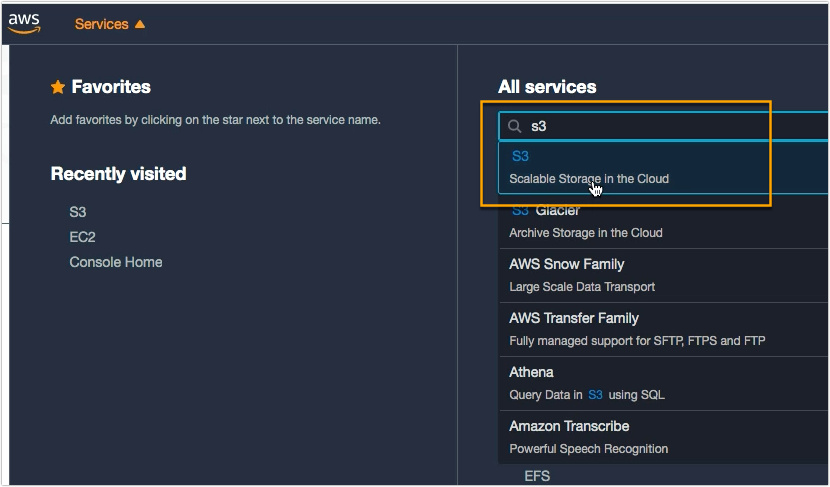Click the Services menu label

pyautogui.click(x=101, y=24)
